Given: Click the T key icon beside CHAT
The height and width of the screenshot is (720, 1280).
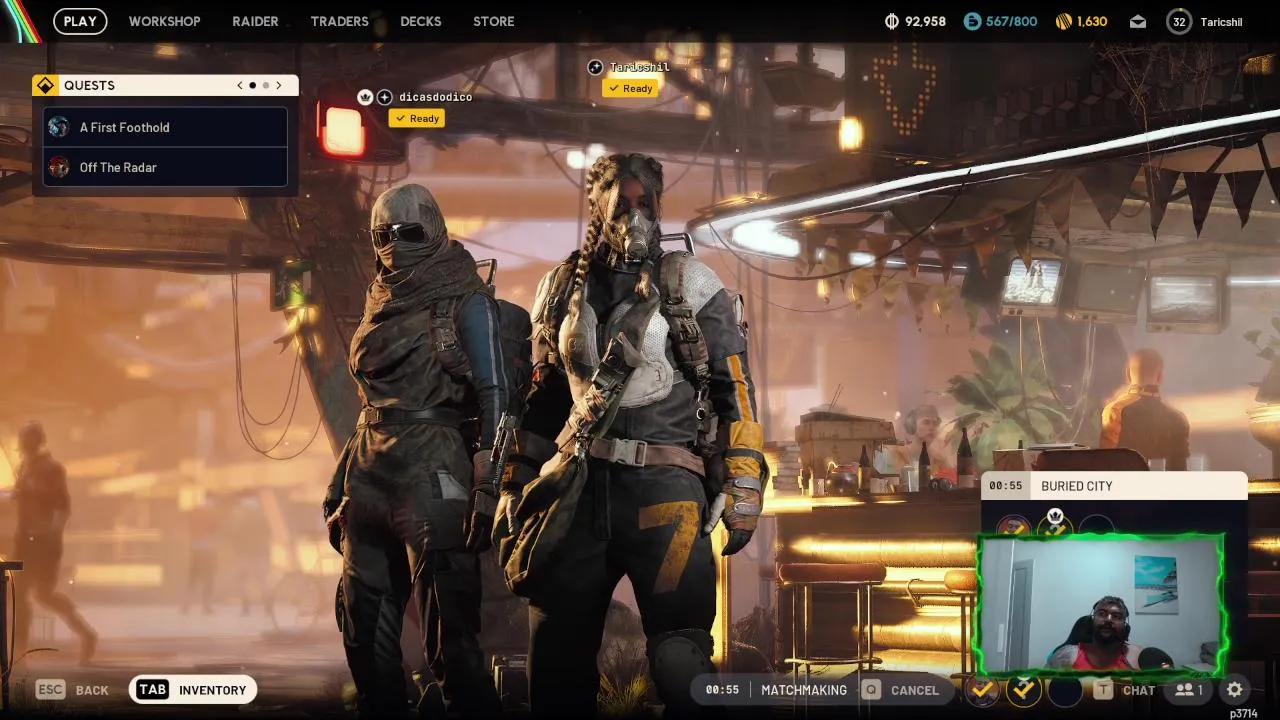Looking at the screenshot, I should 1103,689.
